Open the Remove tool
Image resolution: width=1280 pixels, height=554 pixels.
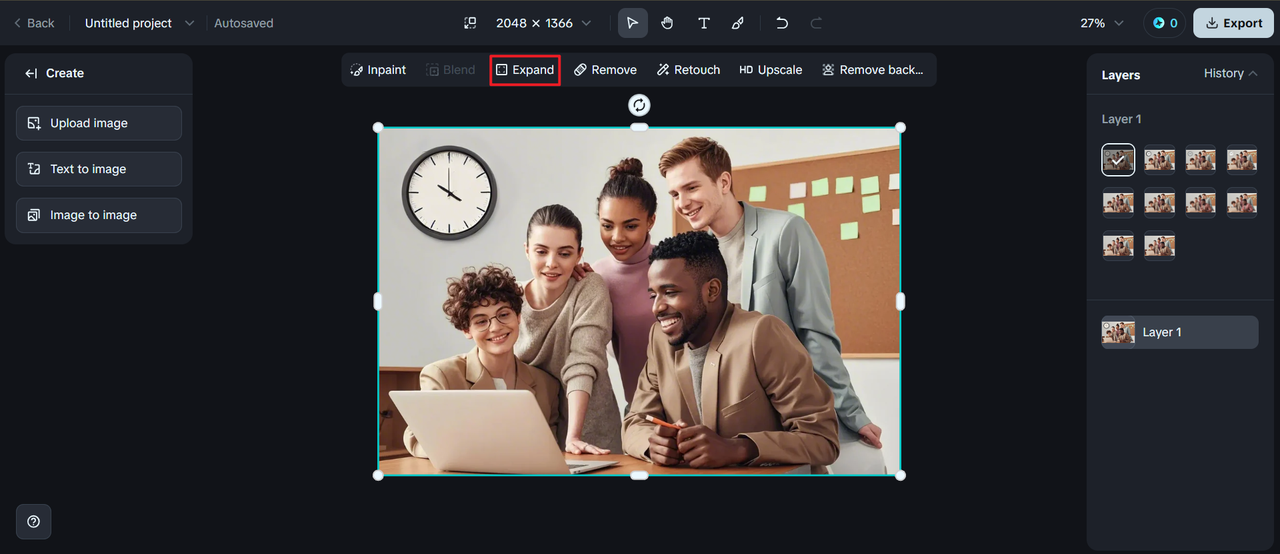click(605, 70)
